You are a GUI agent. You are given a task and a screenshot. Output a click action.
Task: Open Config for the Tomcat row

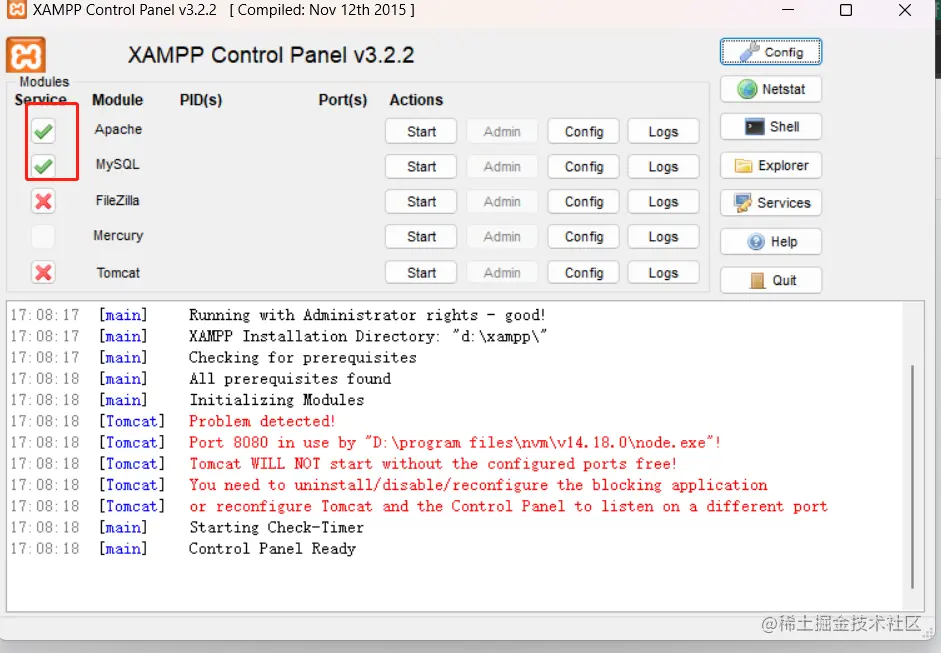pyautogui.click(x=583, y=272)
